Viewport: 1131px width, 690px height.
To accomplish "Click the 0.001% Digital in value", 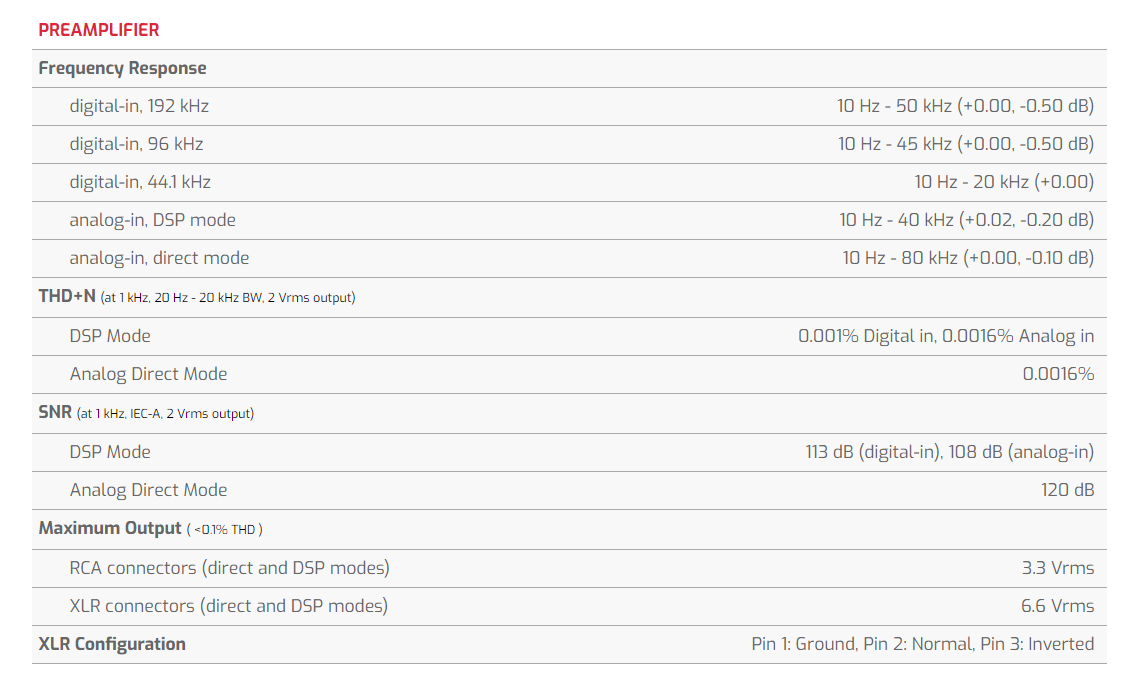I will 866,336.
